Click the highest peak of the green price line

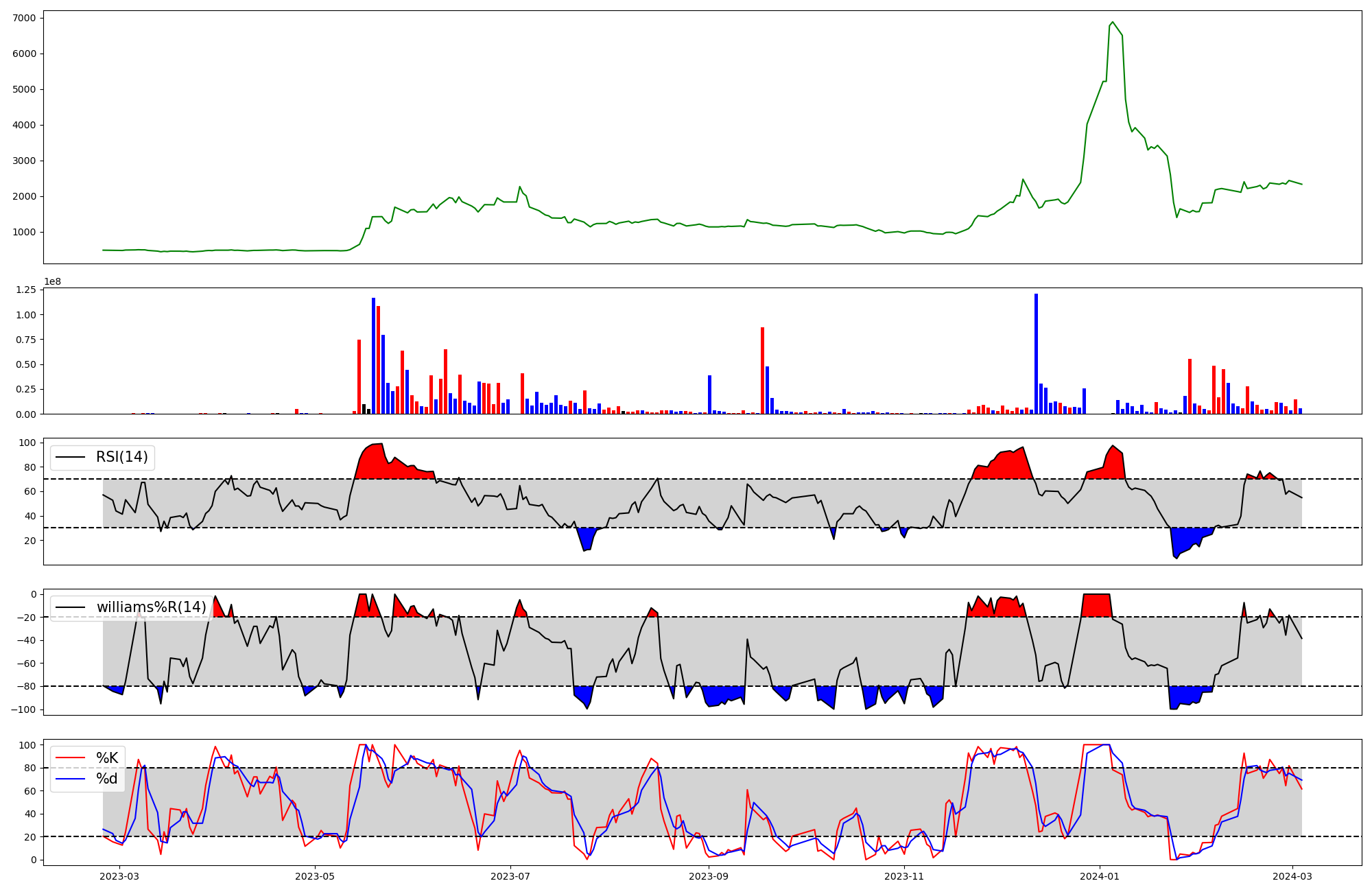point(1112,22)
